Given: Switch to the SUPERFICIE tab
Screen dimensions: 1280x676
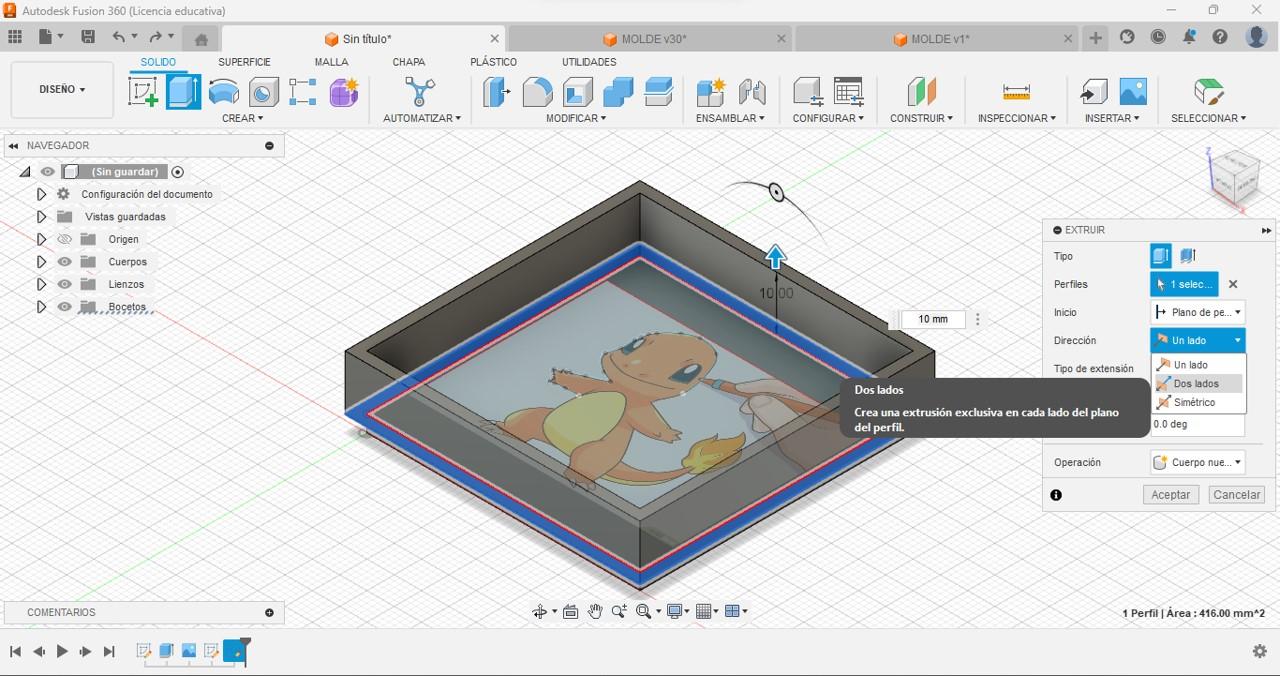Looking at the screenshot, I should coord(244,62).
